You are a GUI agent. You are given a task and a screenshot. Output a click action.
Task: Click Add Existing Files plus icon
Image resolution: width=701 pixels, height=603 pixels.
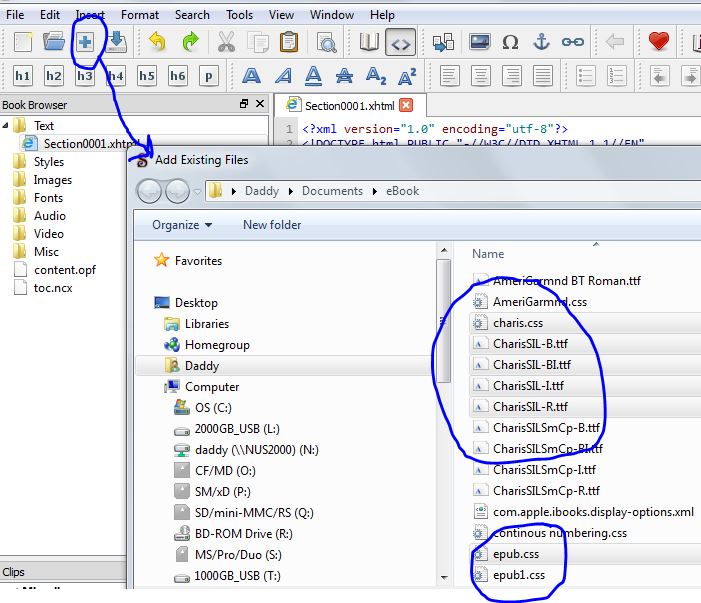(x=85, y=42)
